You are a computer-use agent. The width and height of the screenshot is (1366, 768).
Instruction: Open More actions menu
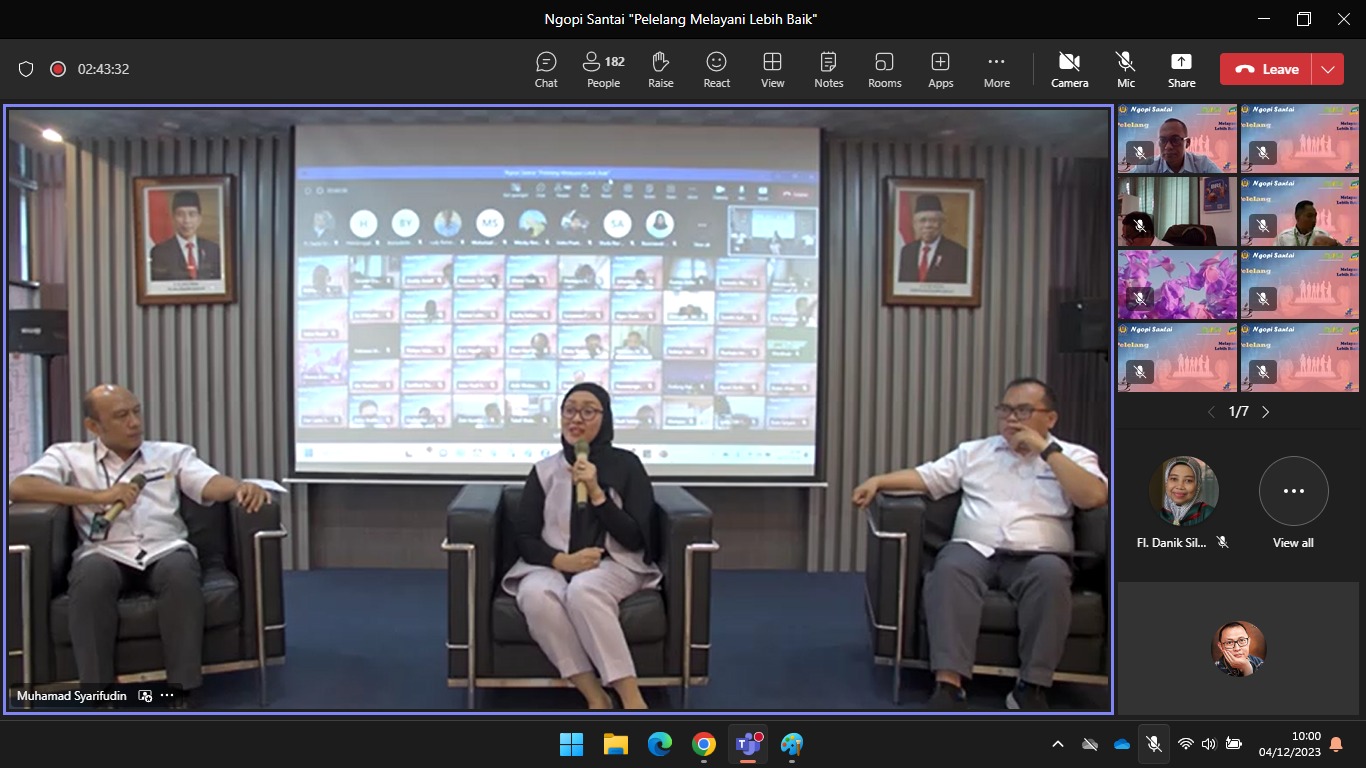click(996, 70)
